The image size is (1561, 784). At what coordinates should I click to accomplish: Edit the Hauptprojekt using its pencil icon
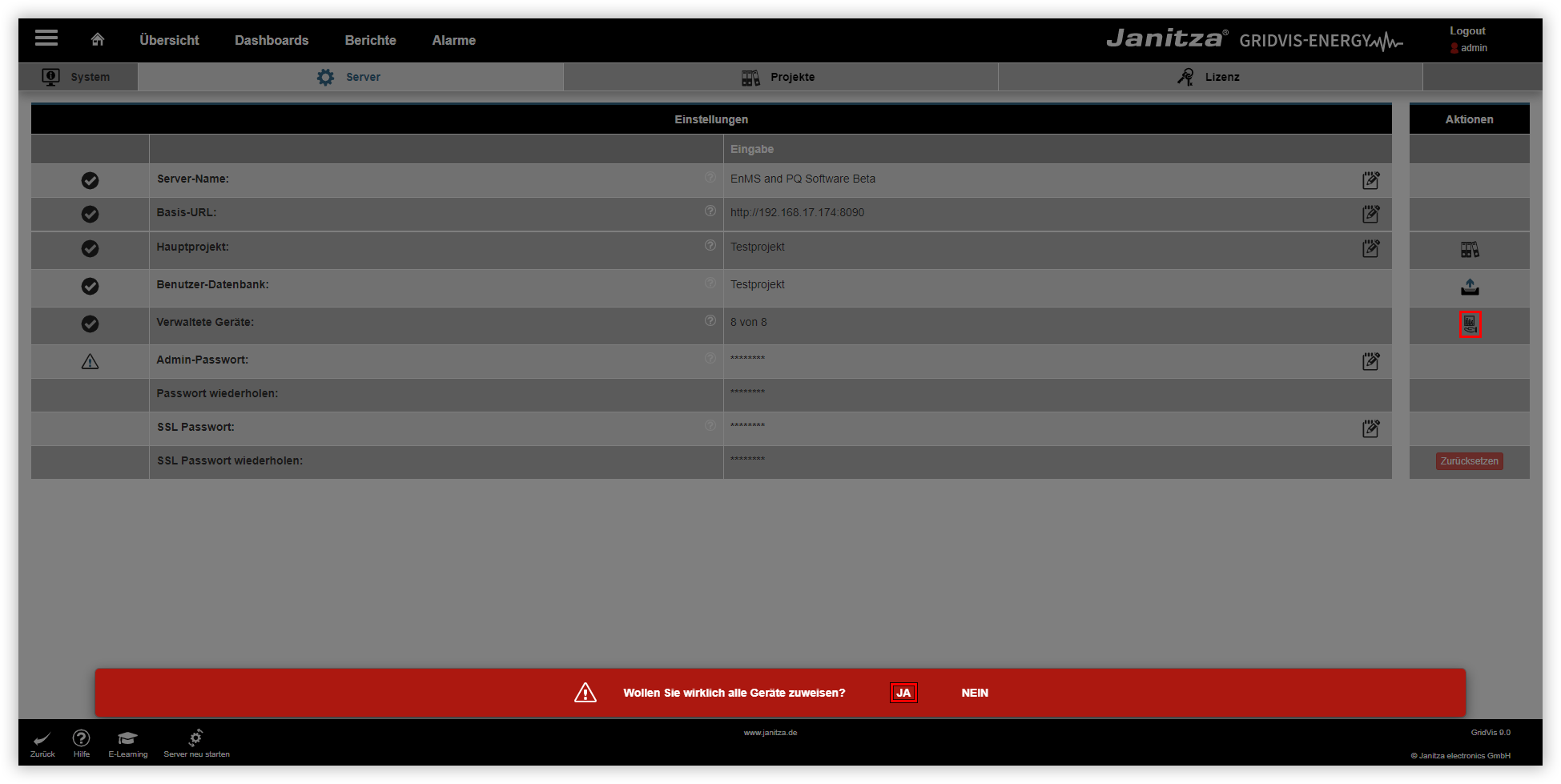pos(1370,249)
